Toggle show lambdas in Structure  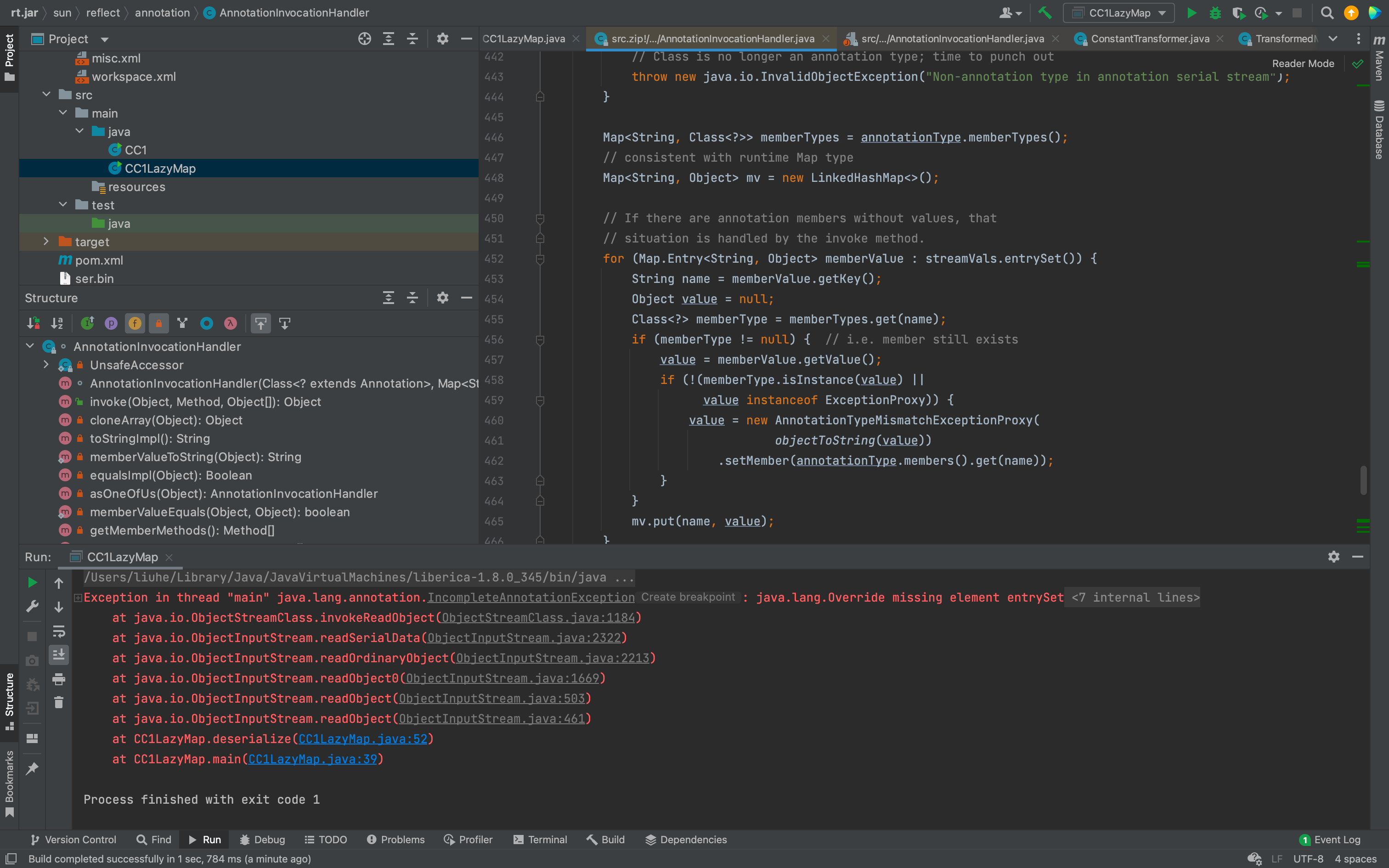pyautogui.click(x=230, y=323)
